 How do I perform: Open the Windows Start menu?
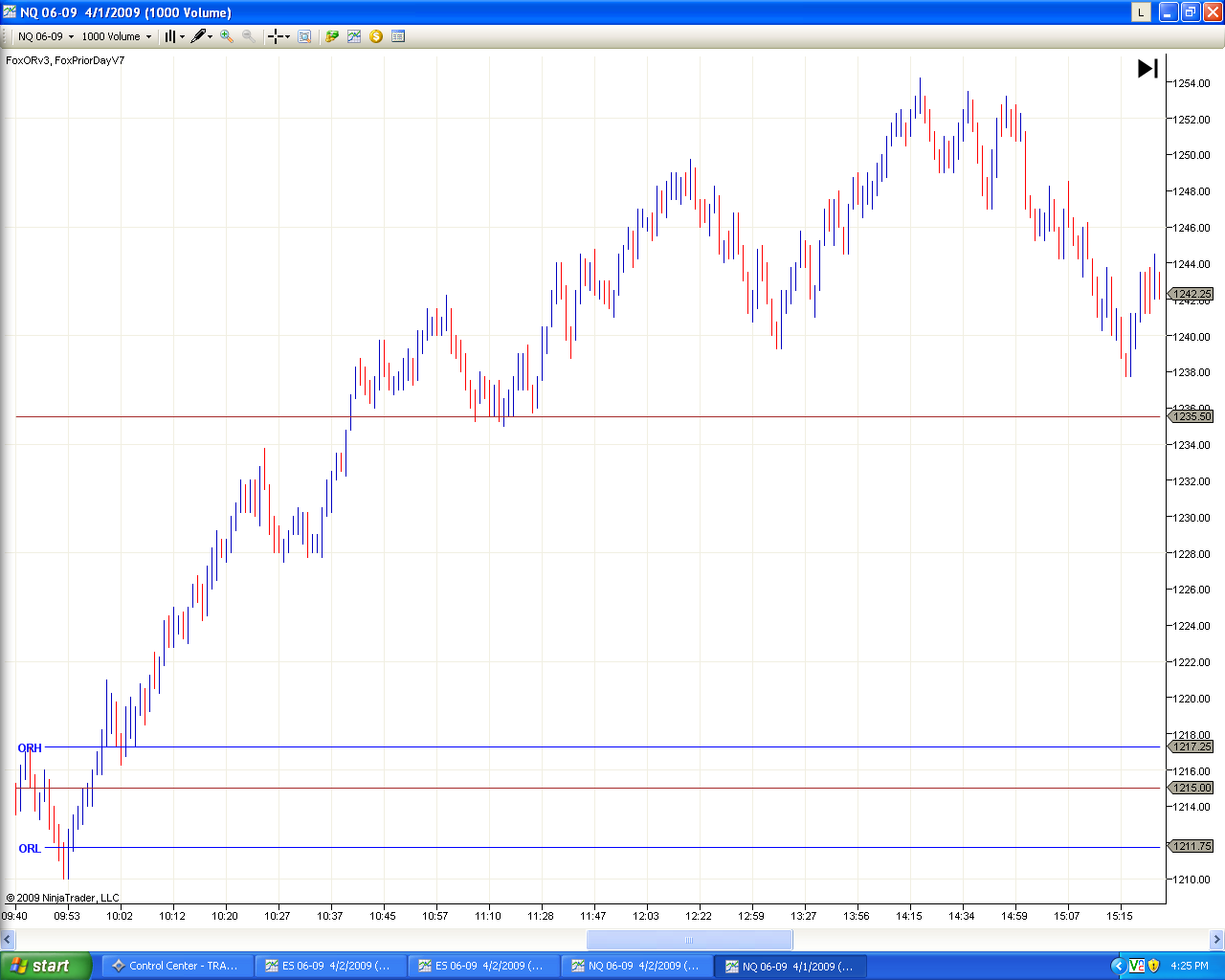[45, 966]
